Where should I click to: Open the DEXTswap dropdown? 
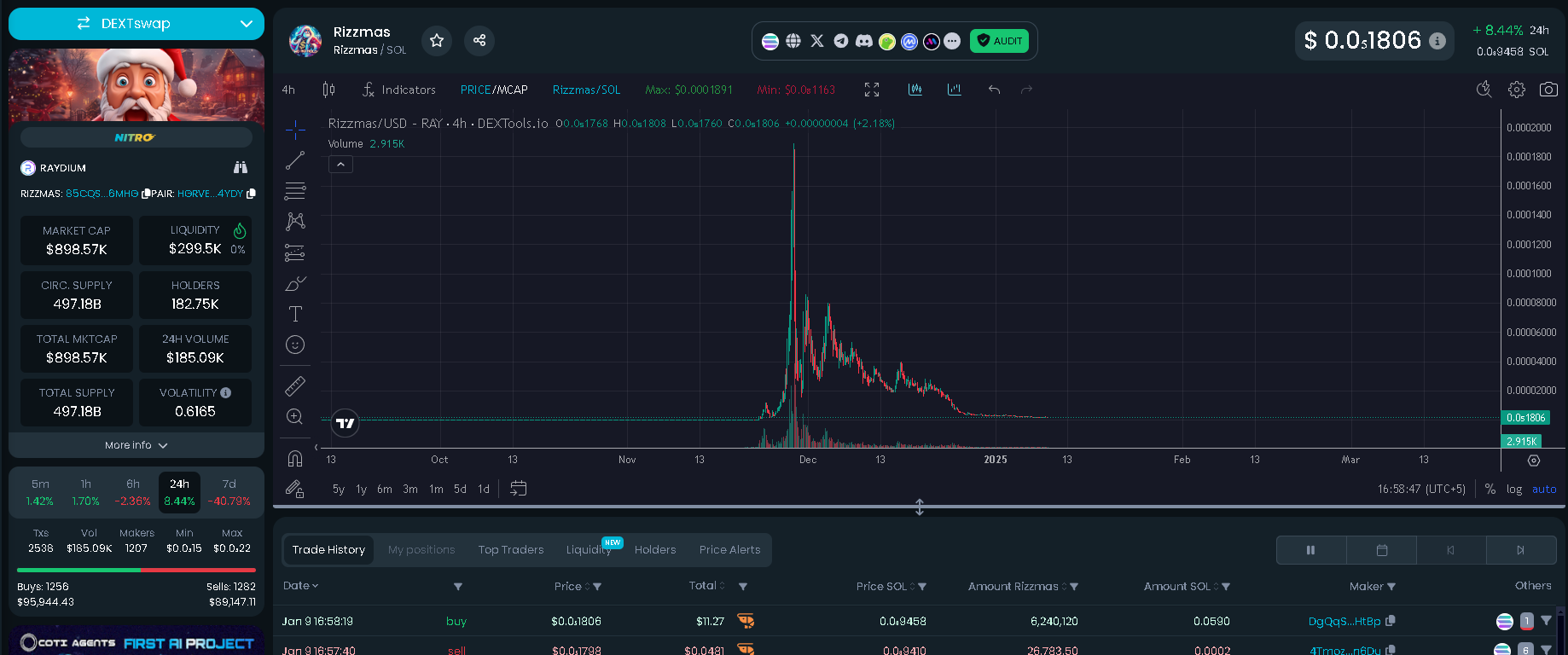[x=136, y=24]
